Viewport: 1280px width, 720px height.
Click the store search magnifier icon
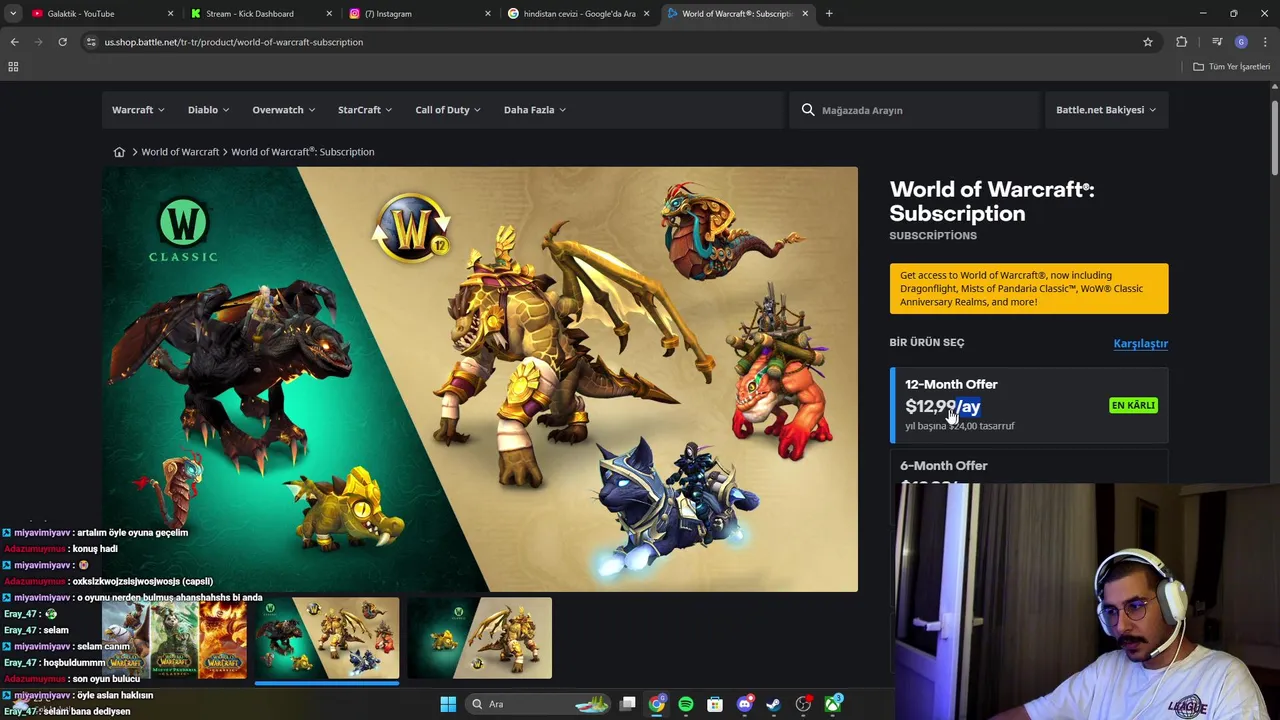click(x=808, y=110)
